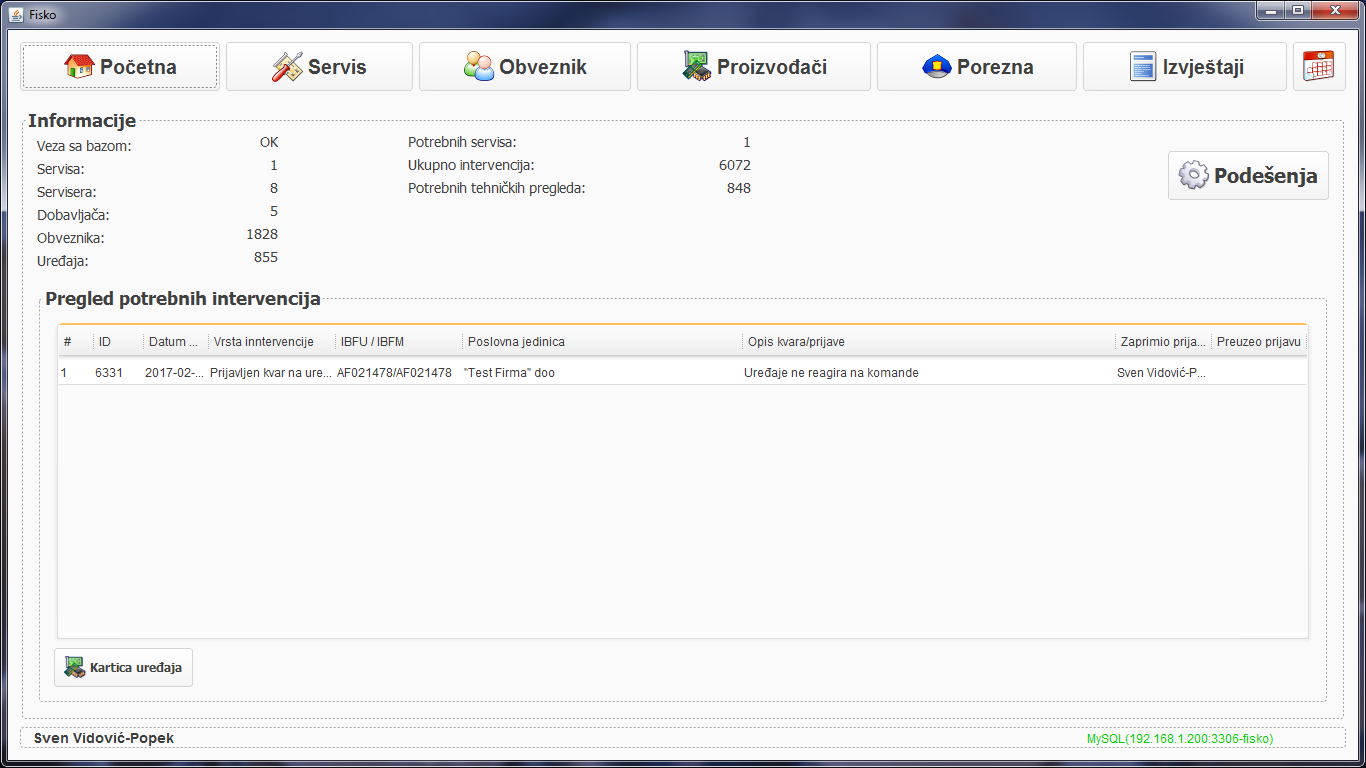This screenshot has height=768, width=1366.
Task: Open the Proizvođači section
Action: point(754,67)
